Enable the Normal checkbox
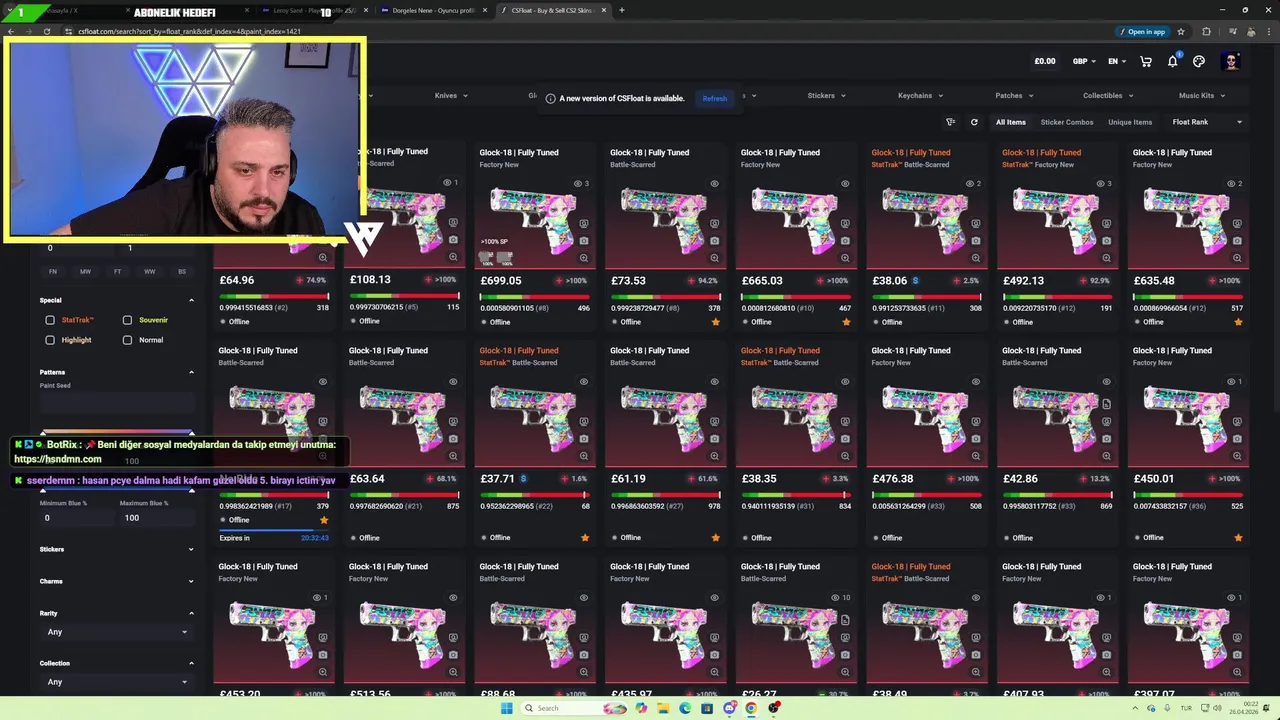Viewport: 1280px width, 720px height. 127,340
